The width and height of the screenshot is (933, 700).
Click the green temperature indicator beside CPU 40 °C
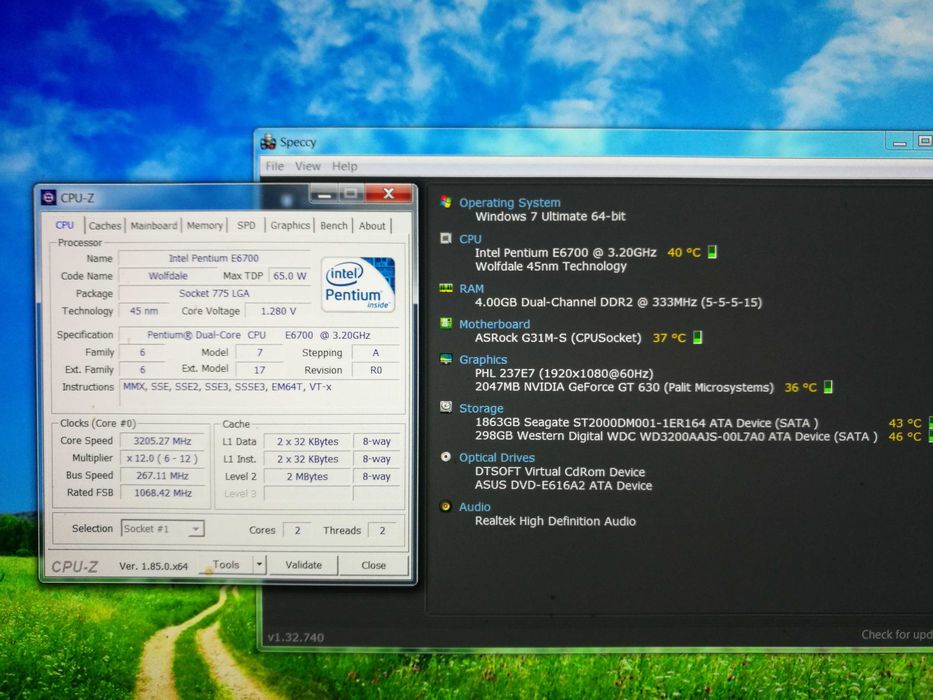(x=712, y=252)
